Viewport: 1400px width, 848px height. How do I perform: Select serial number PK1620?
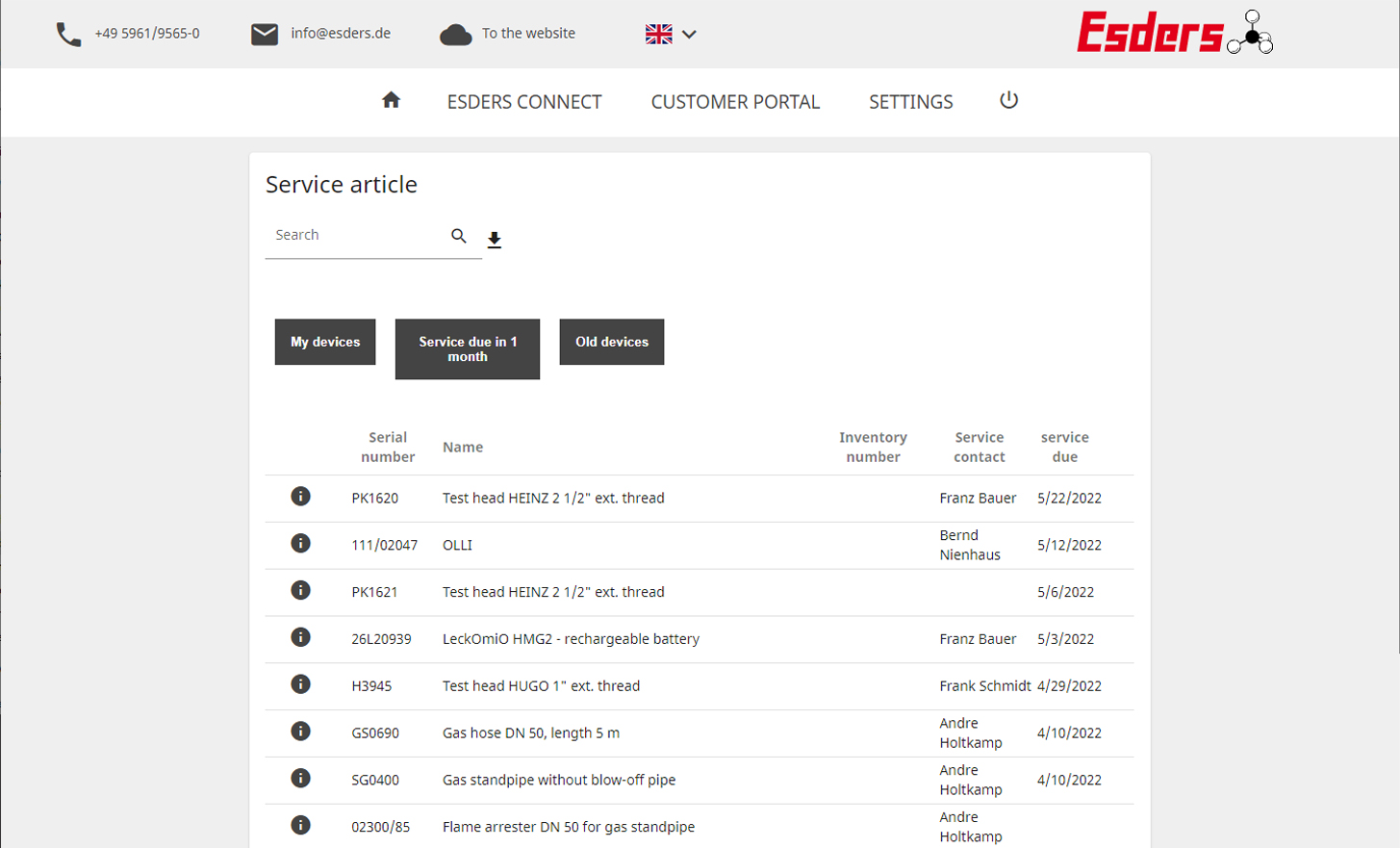point(375,499)
